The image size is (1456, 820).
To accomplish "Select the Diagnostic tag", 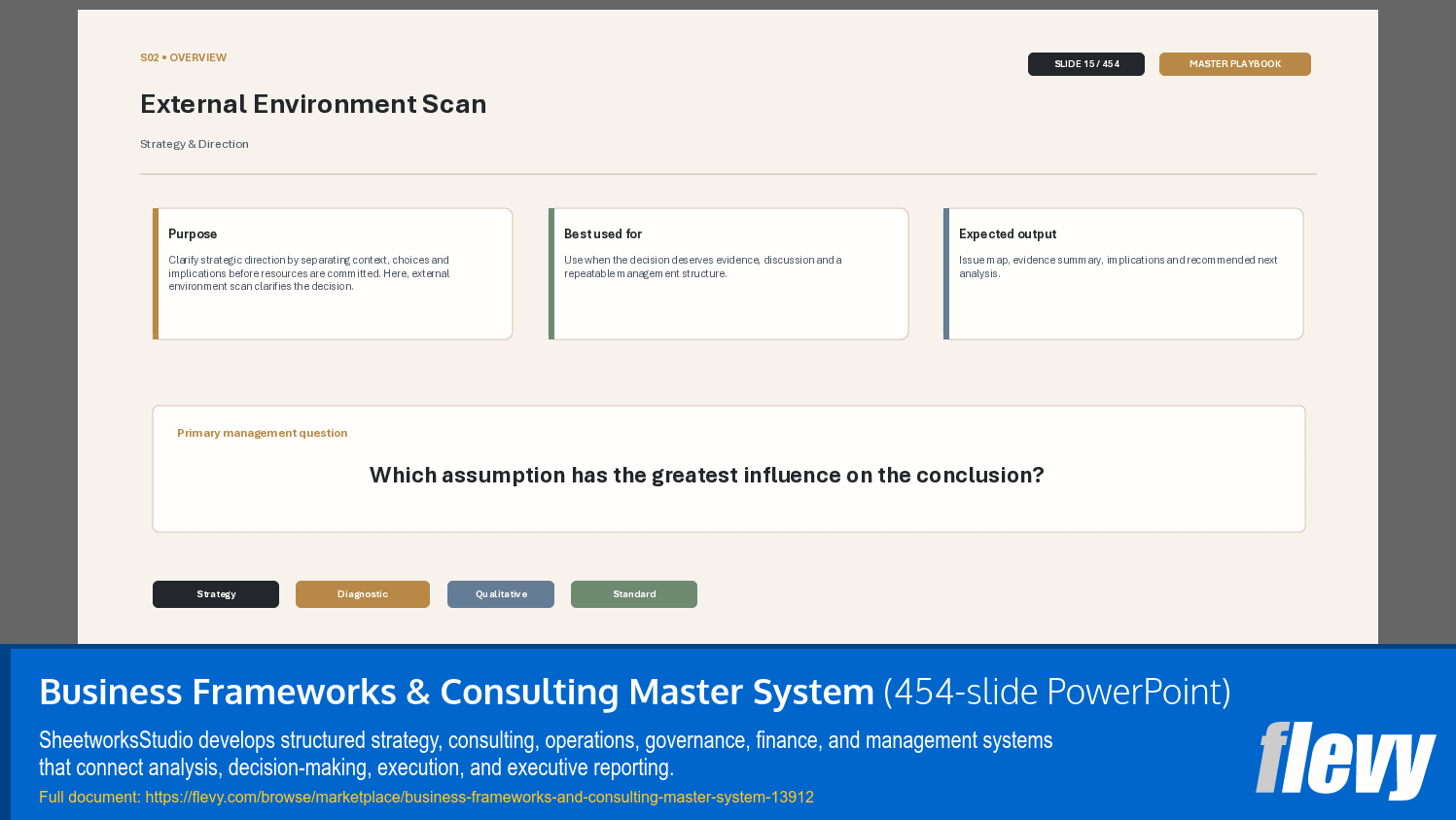I will (363, 594).
